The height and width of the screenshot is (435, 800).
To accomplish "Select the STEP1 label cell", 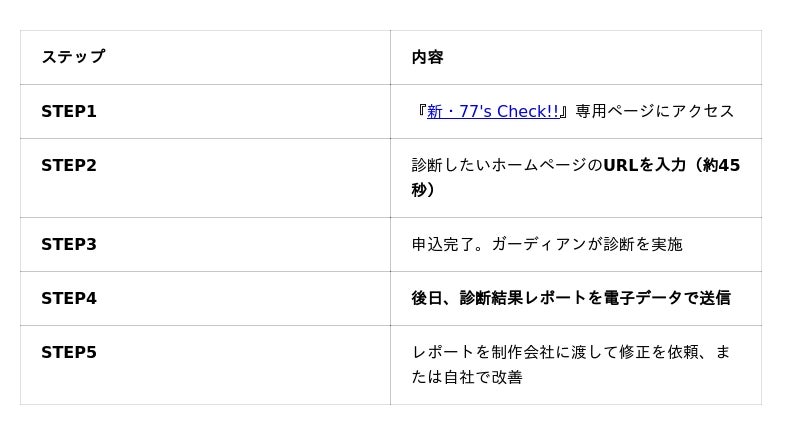I will pos(69,111).
